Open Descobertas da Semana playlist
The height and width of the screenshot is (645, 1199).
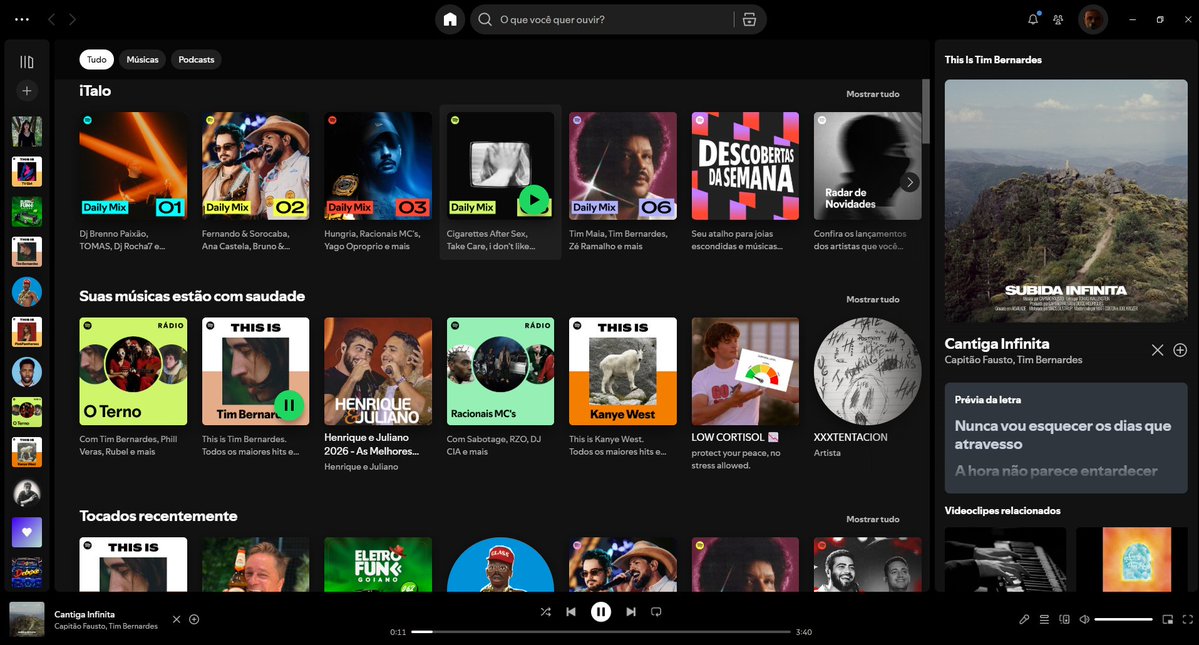coord(745,166)
